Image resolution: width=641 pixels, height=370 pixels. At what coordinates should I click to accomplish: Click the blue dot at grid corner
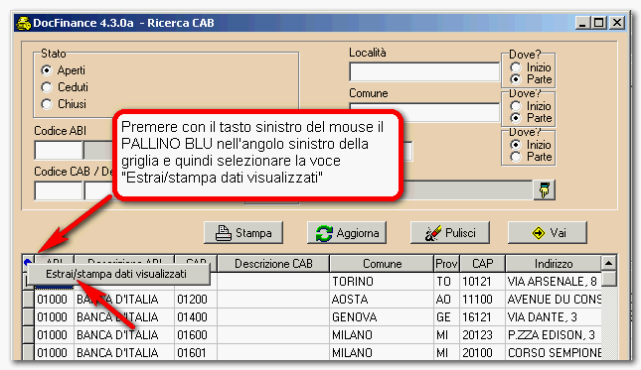27,262
